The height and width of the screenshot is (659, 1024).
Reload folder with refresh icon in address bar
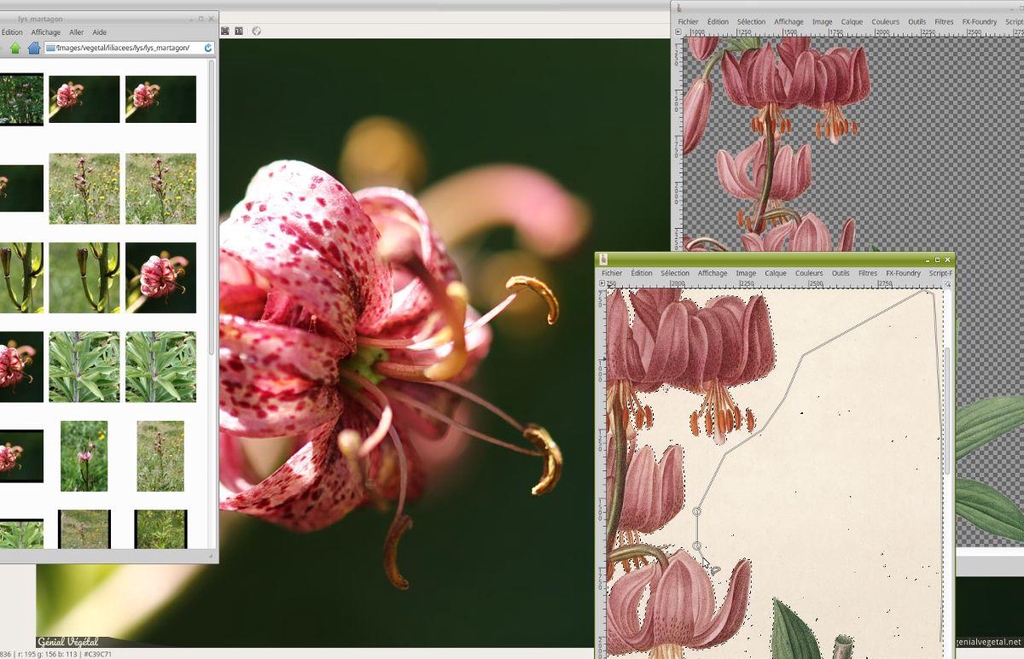click(x=208, y=48)
